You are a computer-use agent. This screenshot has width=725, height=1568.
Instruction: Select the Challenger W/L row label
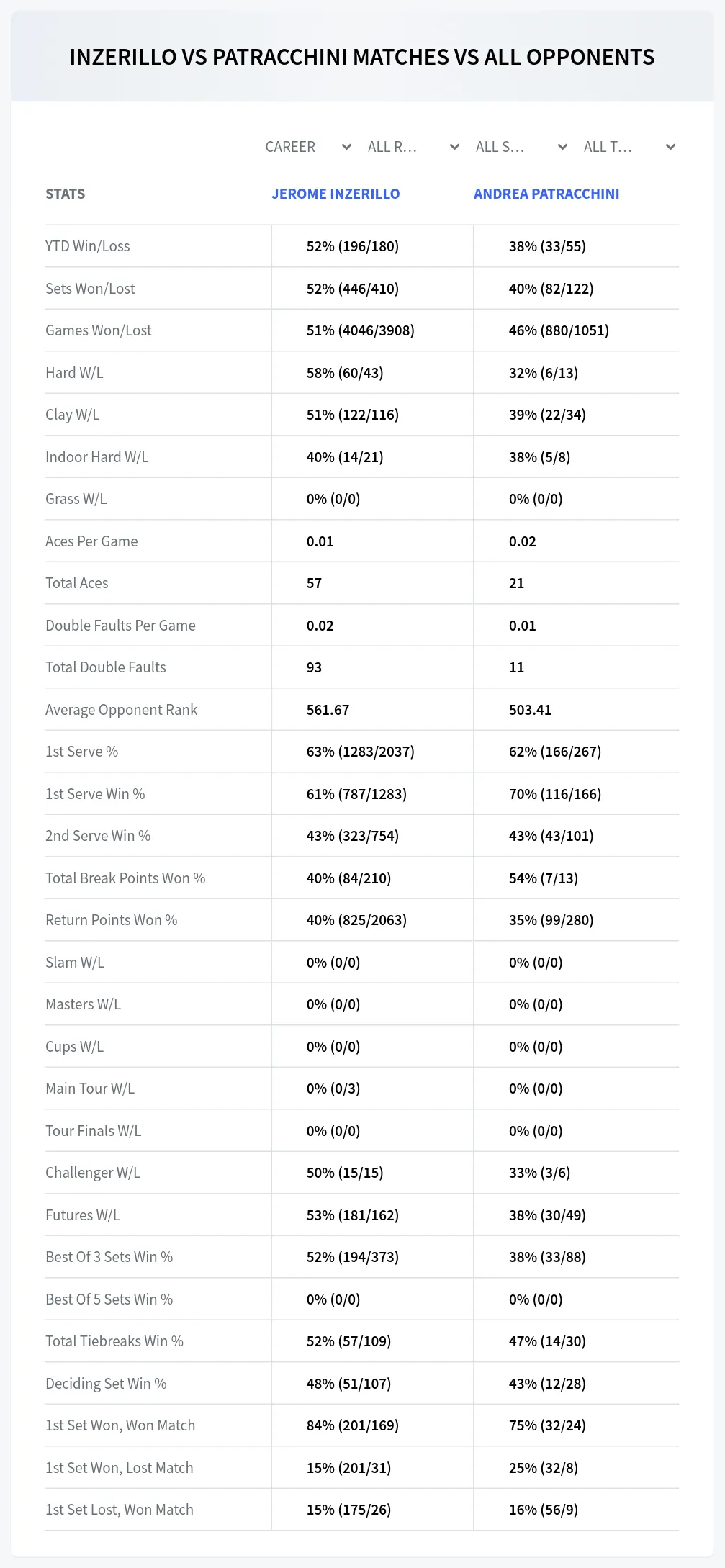93,1173
